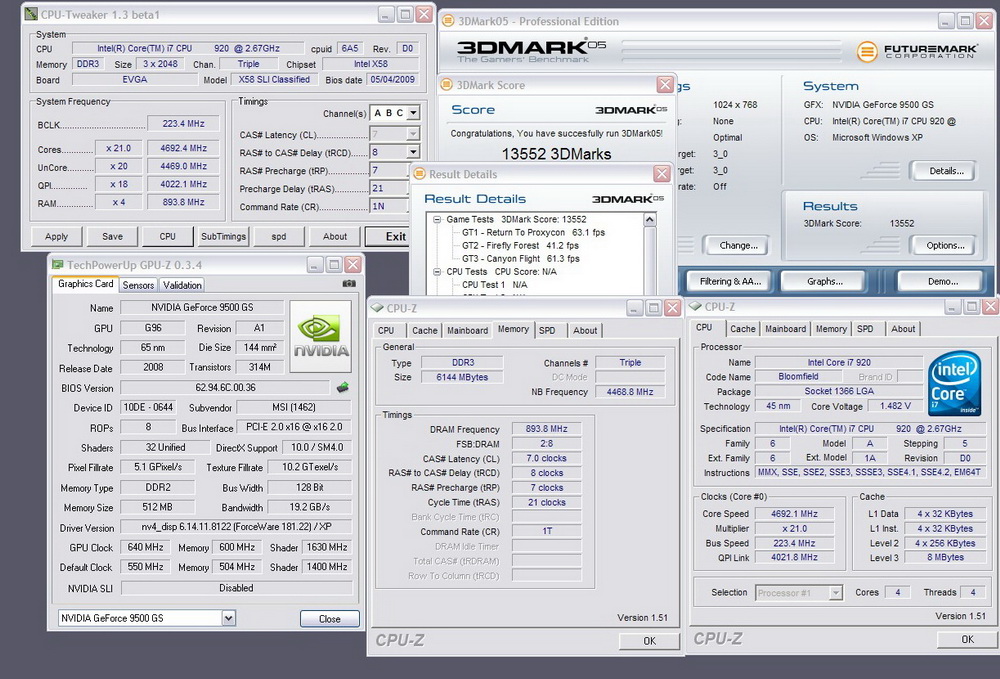1000x679 pixels.
Task: Open Filtering & AA... in 3DMark05
Action: tap(730, 281)
